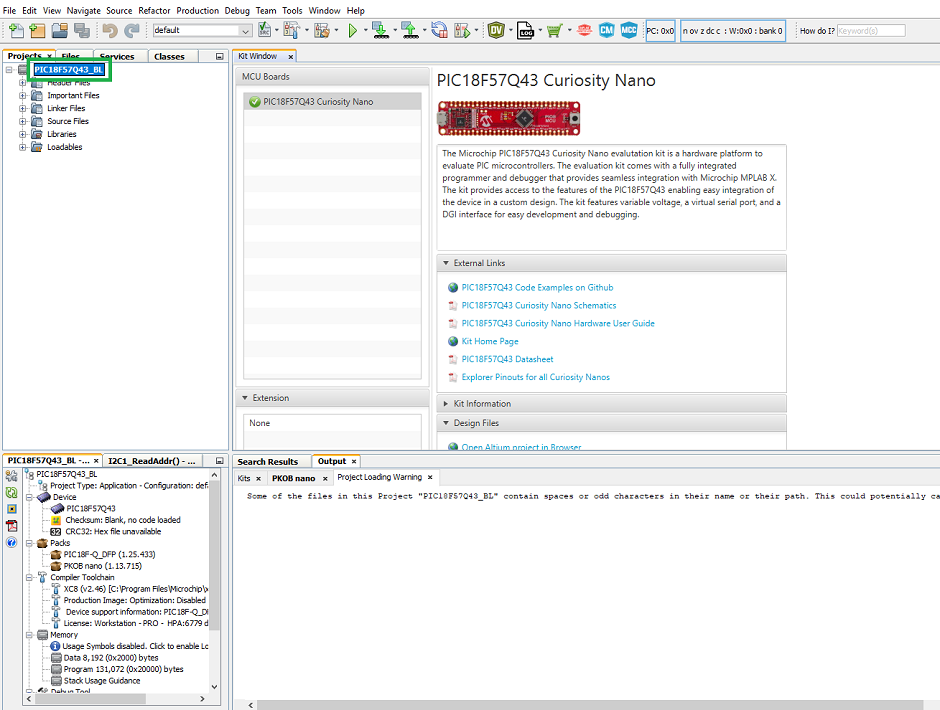Expand the Source Files tree node
This screenshot has width=940, height=710.
point(23,121)
